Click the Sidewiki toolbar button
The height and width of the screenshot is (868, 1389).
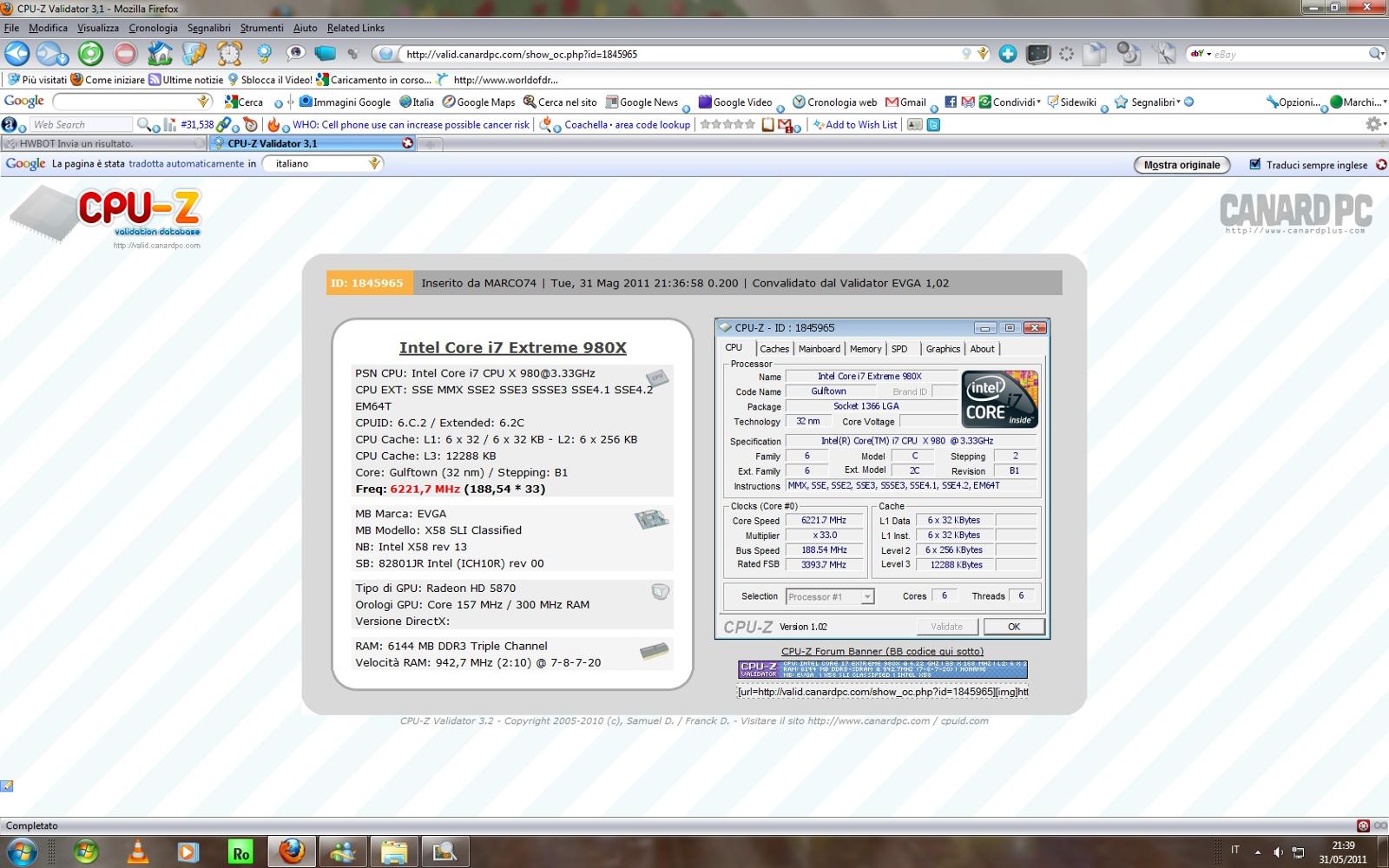pos(1072,102)
